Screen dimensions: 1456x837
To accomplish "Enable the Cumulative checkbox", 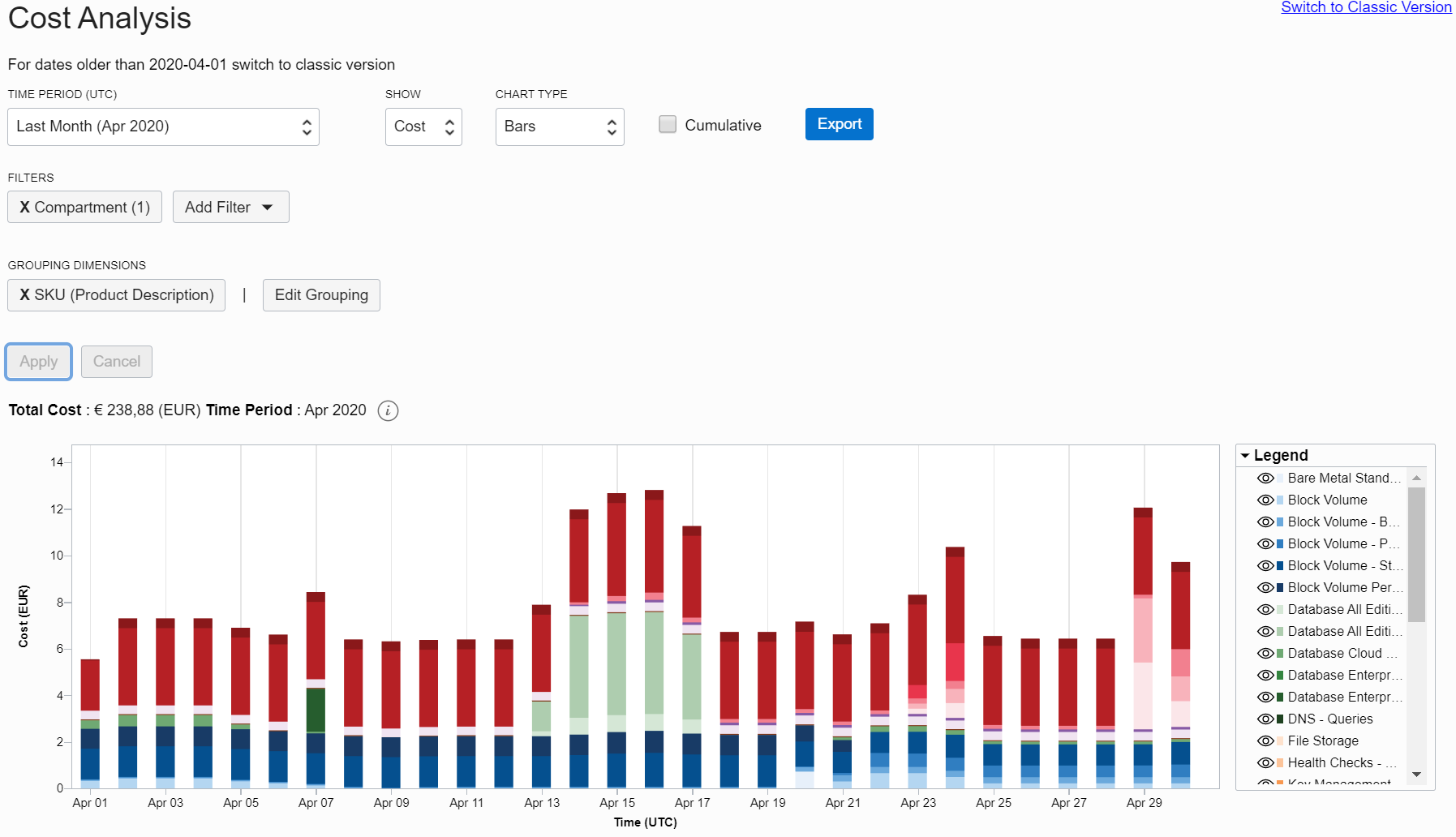I will click(x=667, y=123).
